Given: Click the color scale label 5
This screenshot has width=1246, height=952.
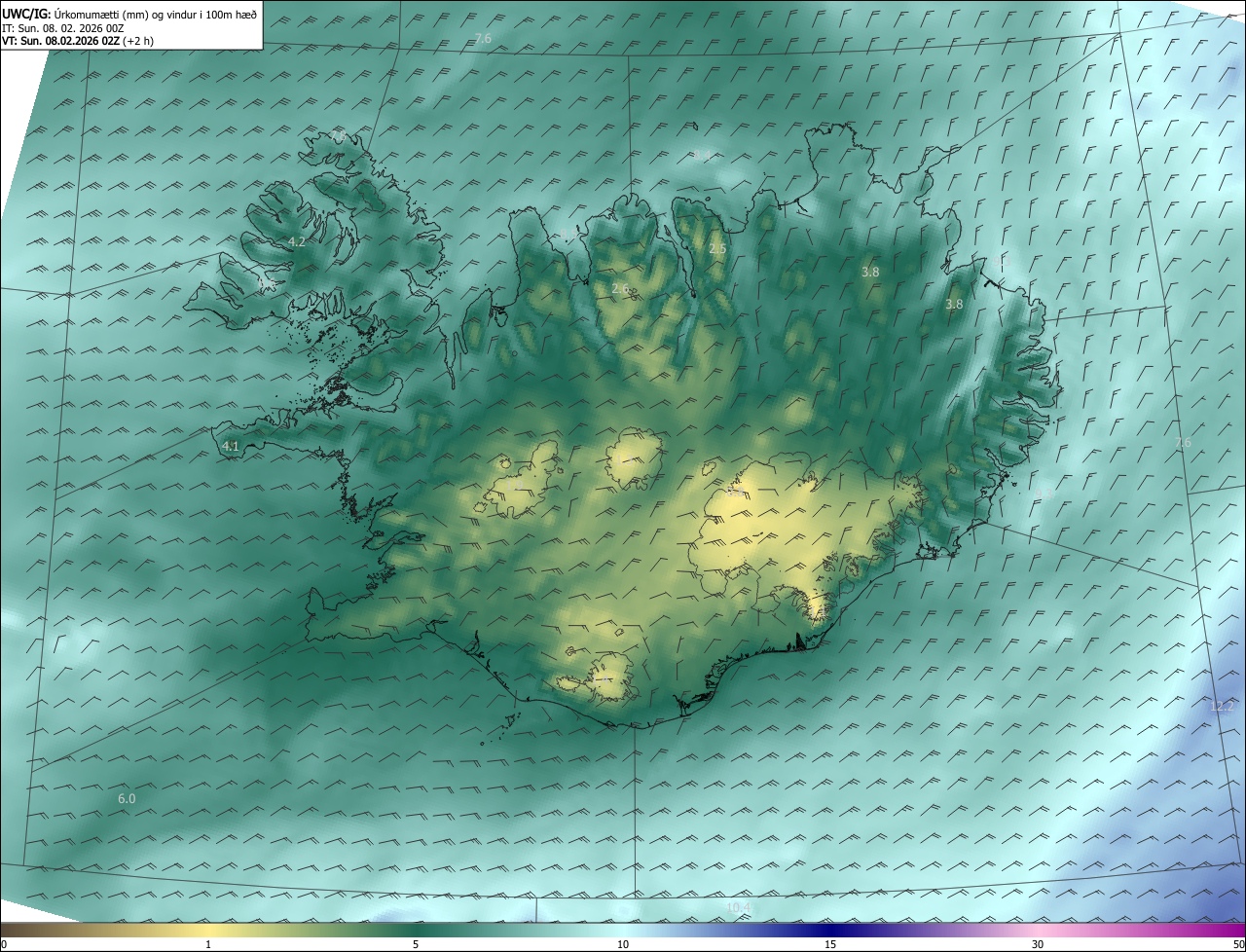Looking at the screenshot, I should pyautogui.click(x=416, y=944).
